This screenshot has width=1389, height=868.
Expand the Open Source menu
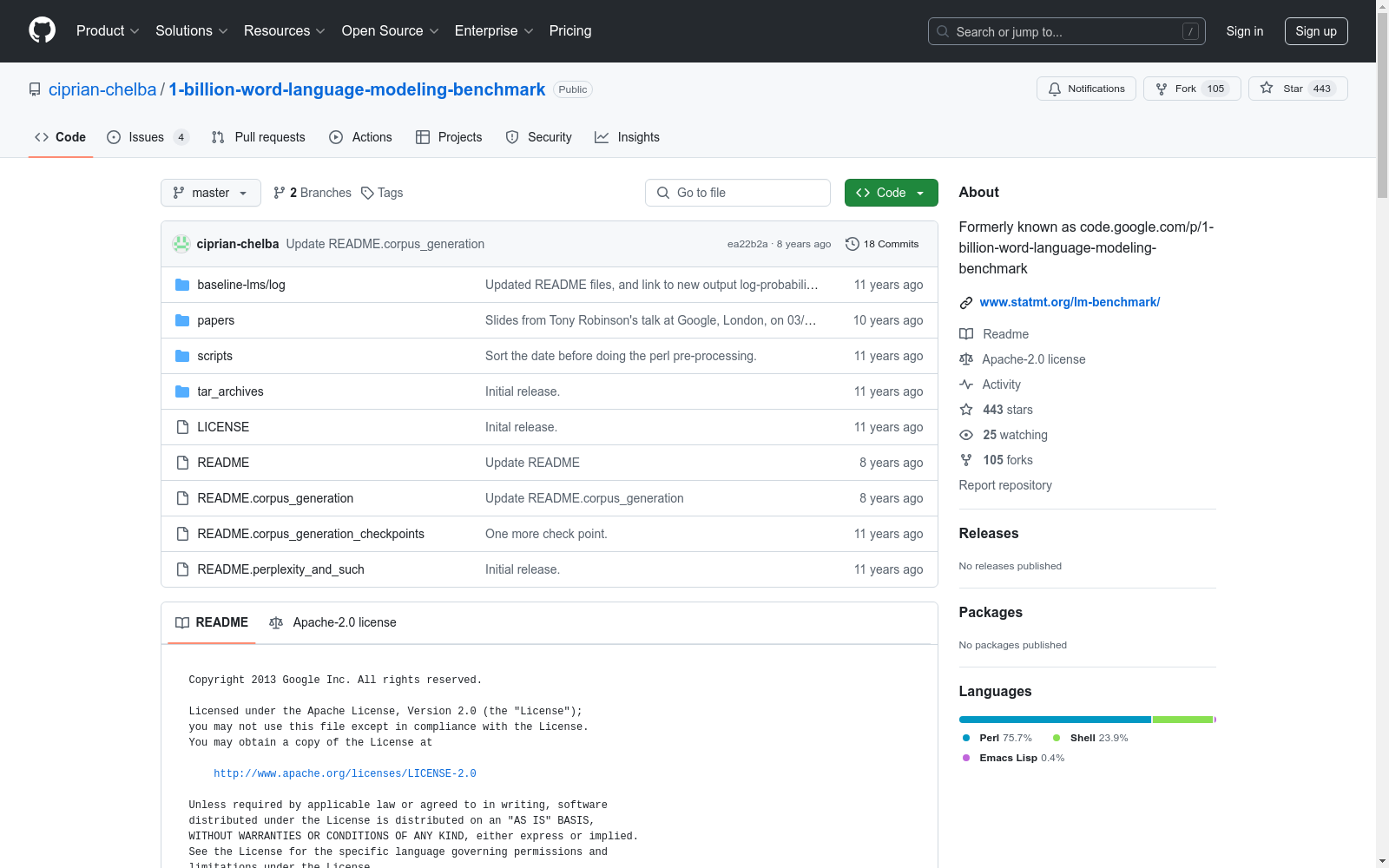tap(390, 31)
